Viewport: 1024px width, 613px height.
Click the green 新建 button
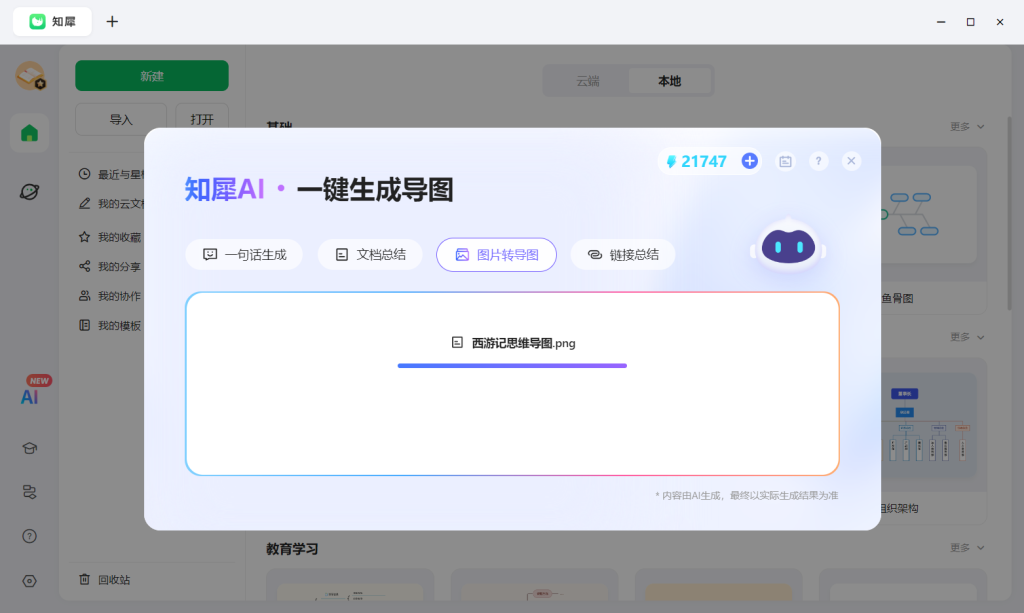click(152, 76)
